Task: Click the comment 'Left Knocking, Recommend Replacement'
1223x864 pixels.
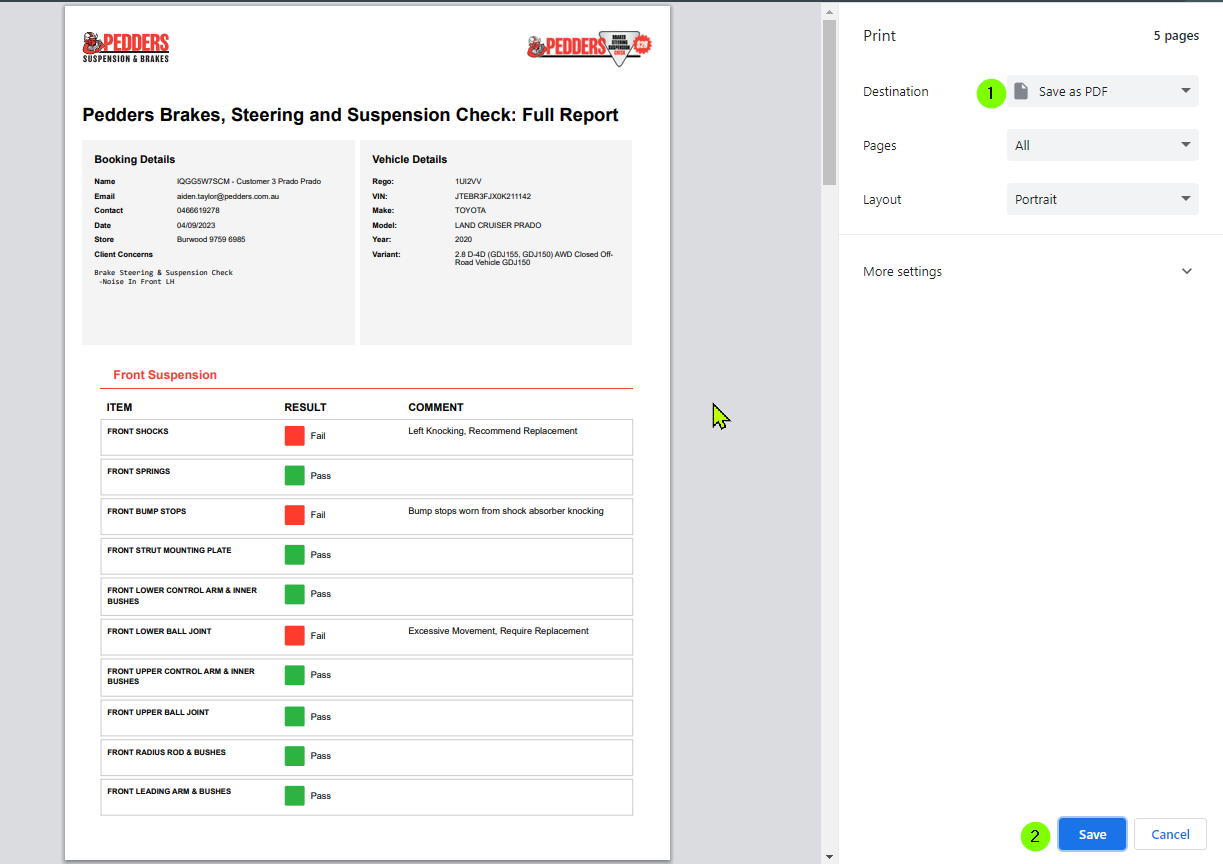Action: click(493, 431)
